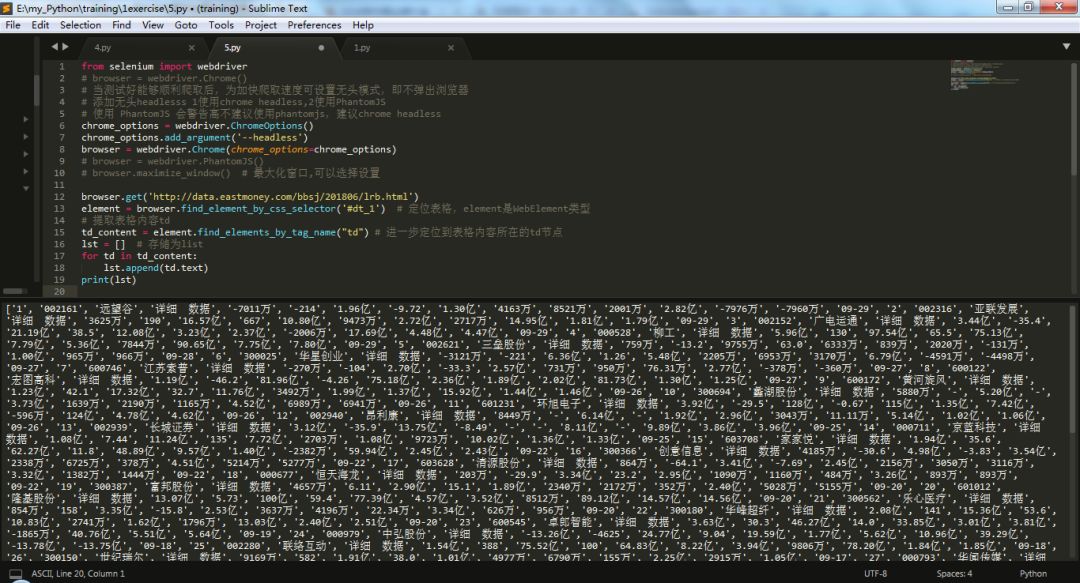Open the UTF-8 encoding selector
The height and width of the screenshot is (583, 1080).
875,574
